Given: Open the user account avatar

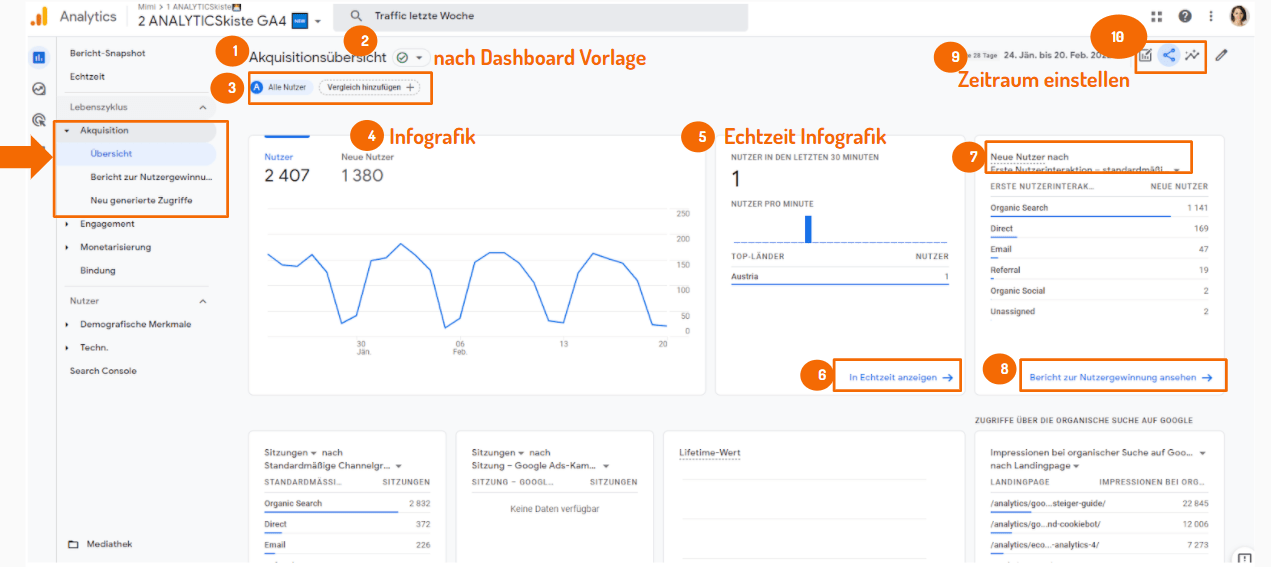Looking at the screenshot, I should pos(1239,17).
